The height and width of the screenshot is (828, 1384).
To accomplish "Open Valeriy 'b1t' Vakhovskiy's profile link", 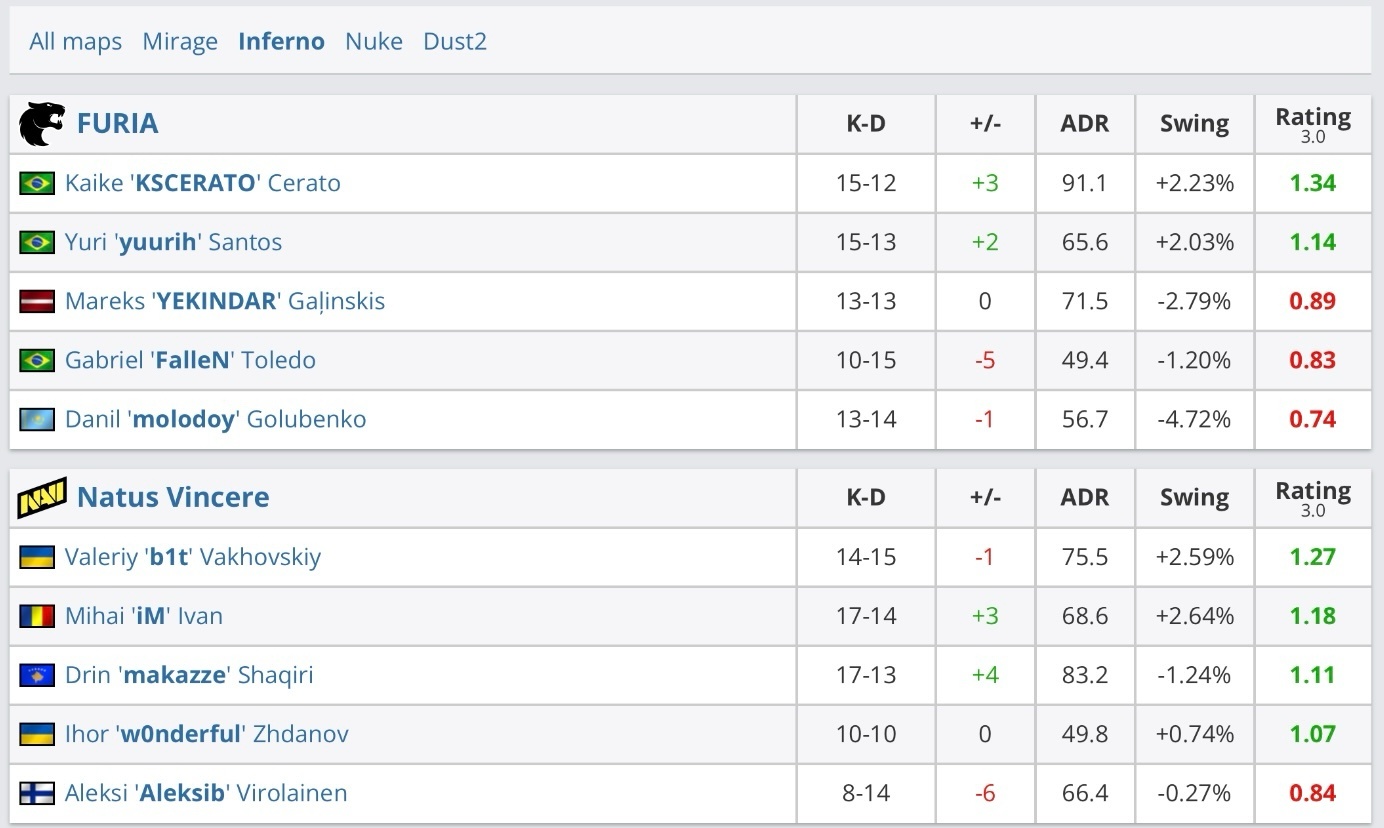I will 193,557.
